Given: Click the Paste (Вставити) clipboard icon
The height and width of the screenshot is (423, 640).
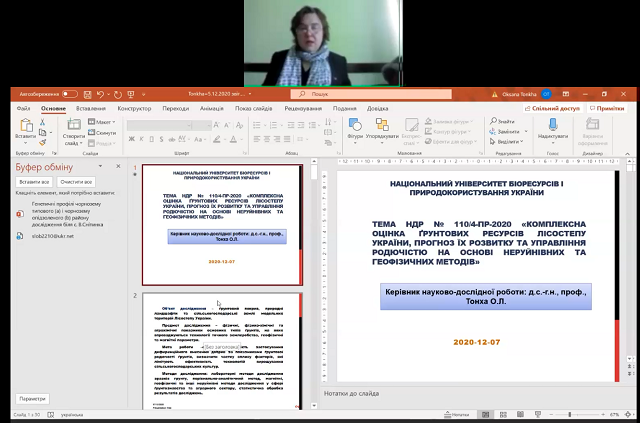Looking at the screenshot, I should click(27, 127).
